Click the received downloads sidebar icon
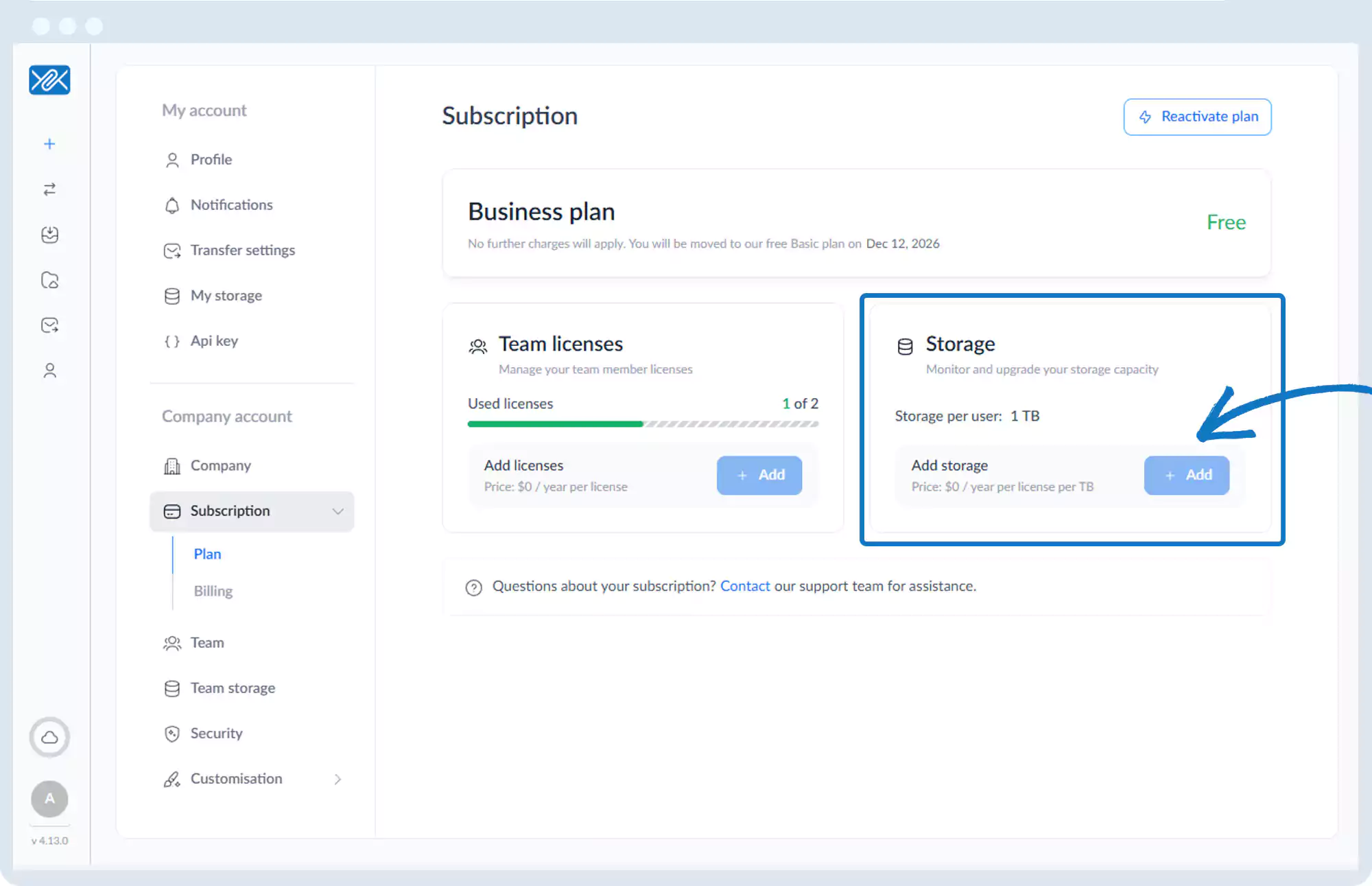Image resolution: width=1372 pixels, height=886 pixels. [49, 235]
